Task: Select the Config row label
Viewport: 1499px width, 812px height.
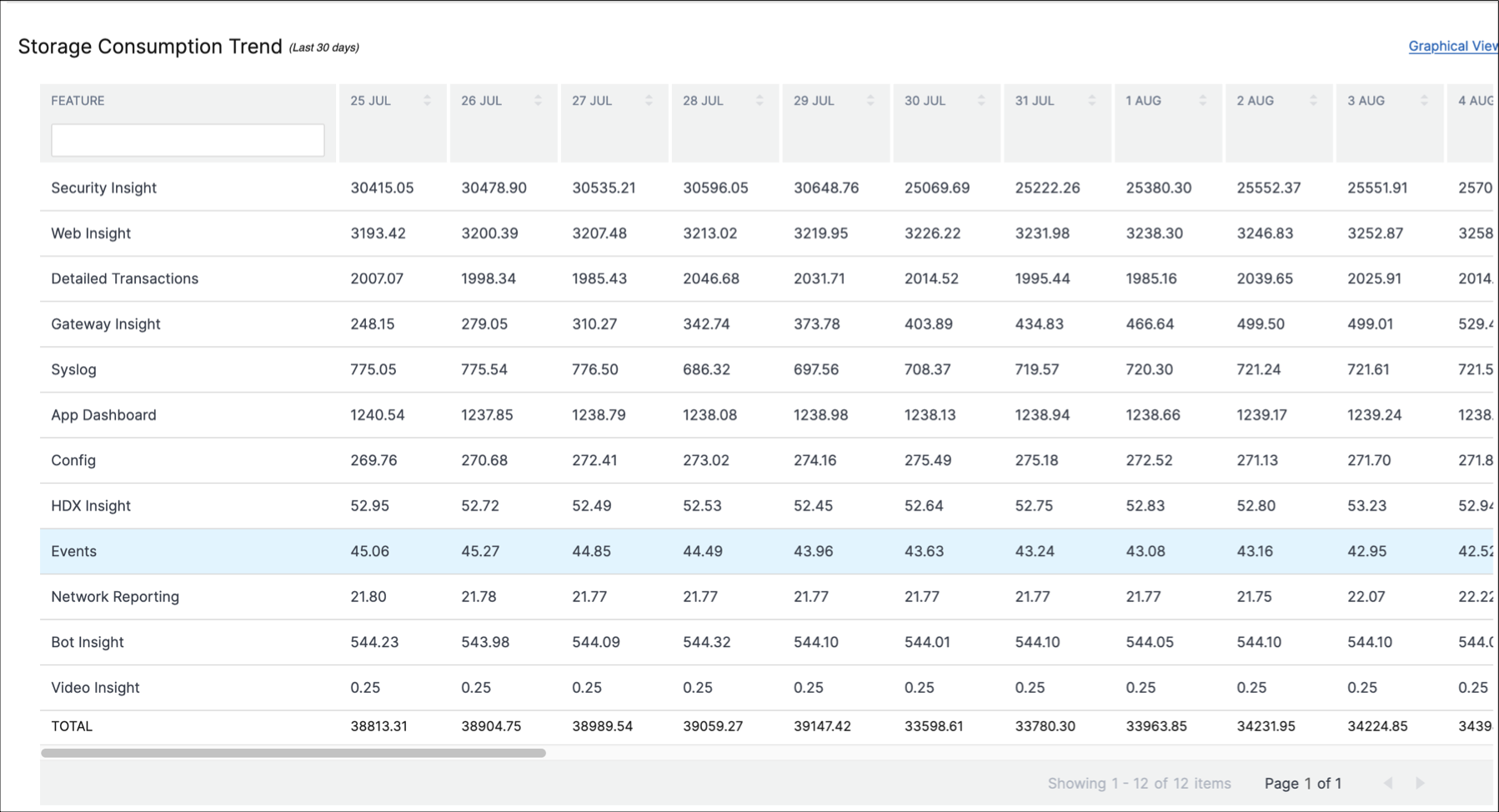Action: pos(73,460)
